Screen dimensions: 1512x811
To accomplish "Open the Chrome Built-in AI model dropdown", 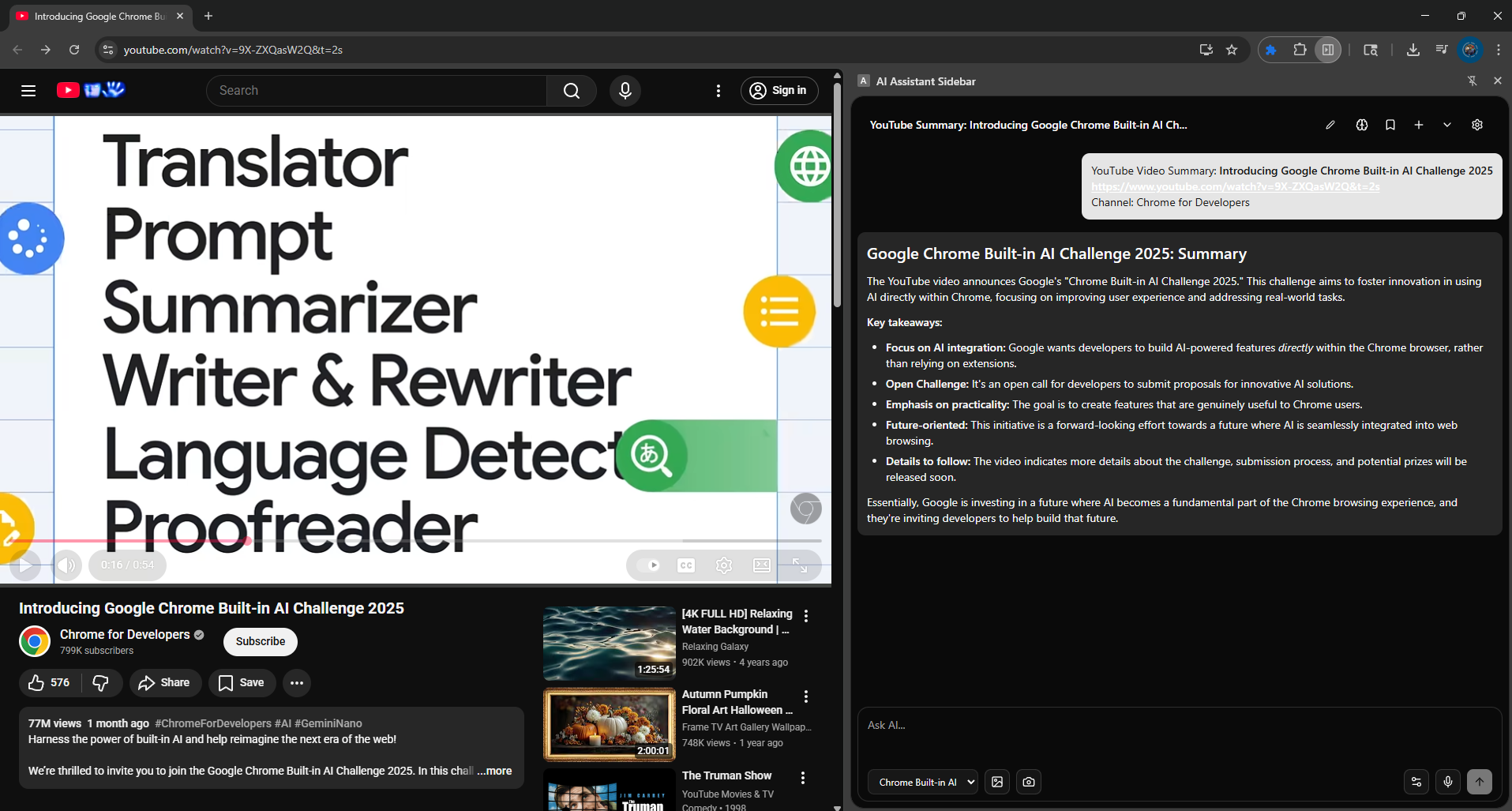I will (923, 782).
